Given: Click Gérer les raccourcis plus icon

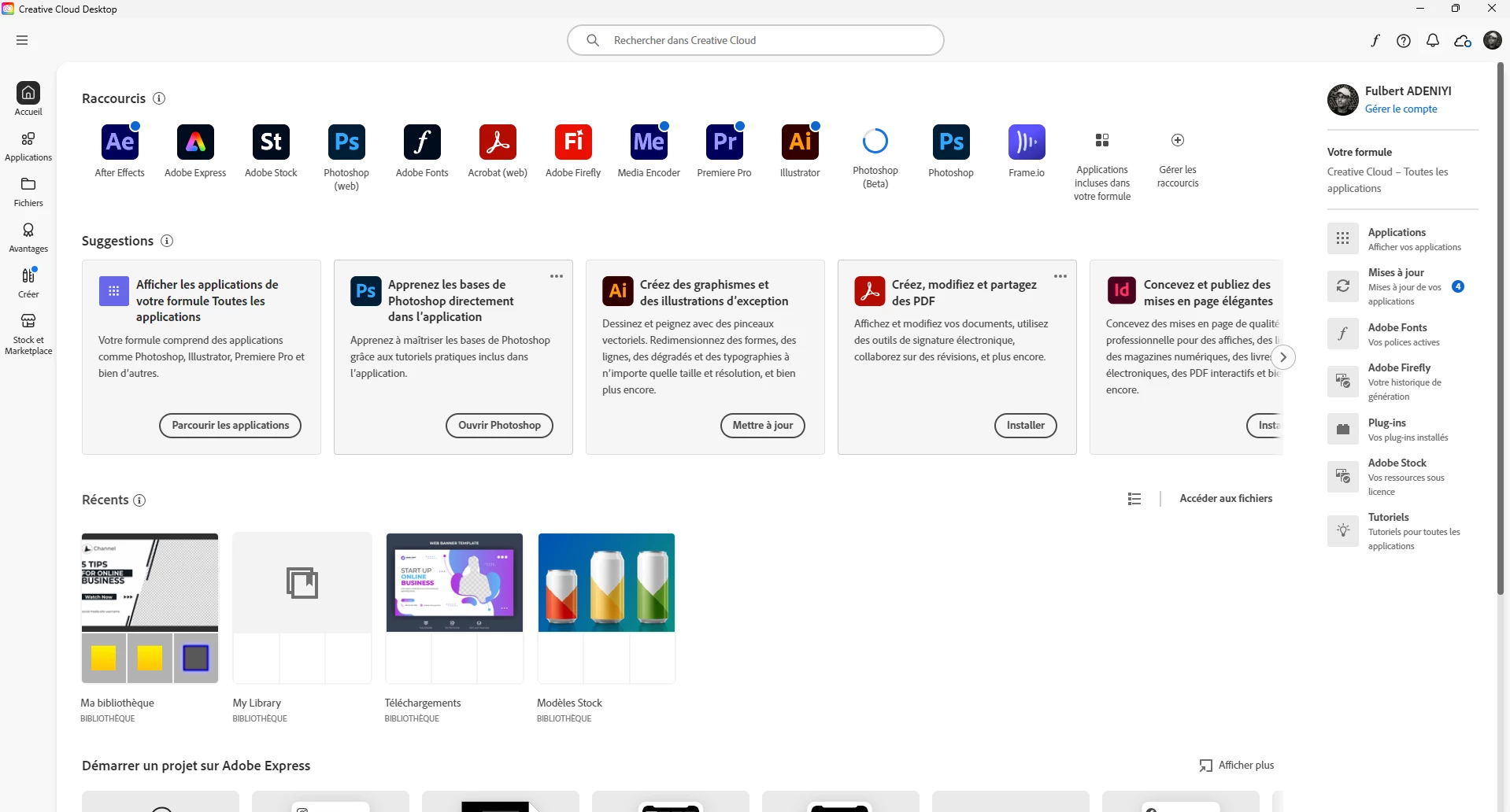Looking at the screenshot, I should 1178,140.
